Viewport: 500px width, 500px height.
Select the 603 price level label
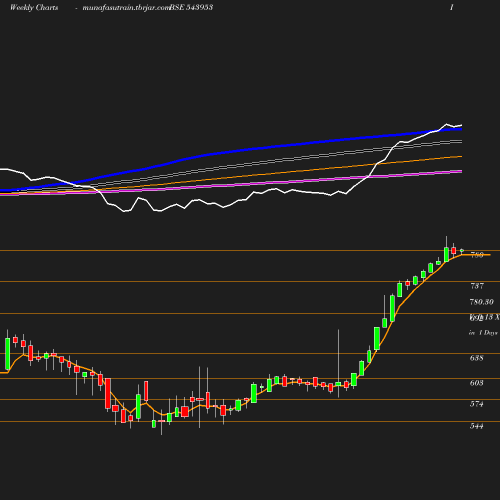point(476,383)
